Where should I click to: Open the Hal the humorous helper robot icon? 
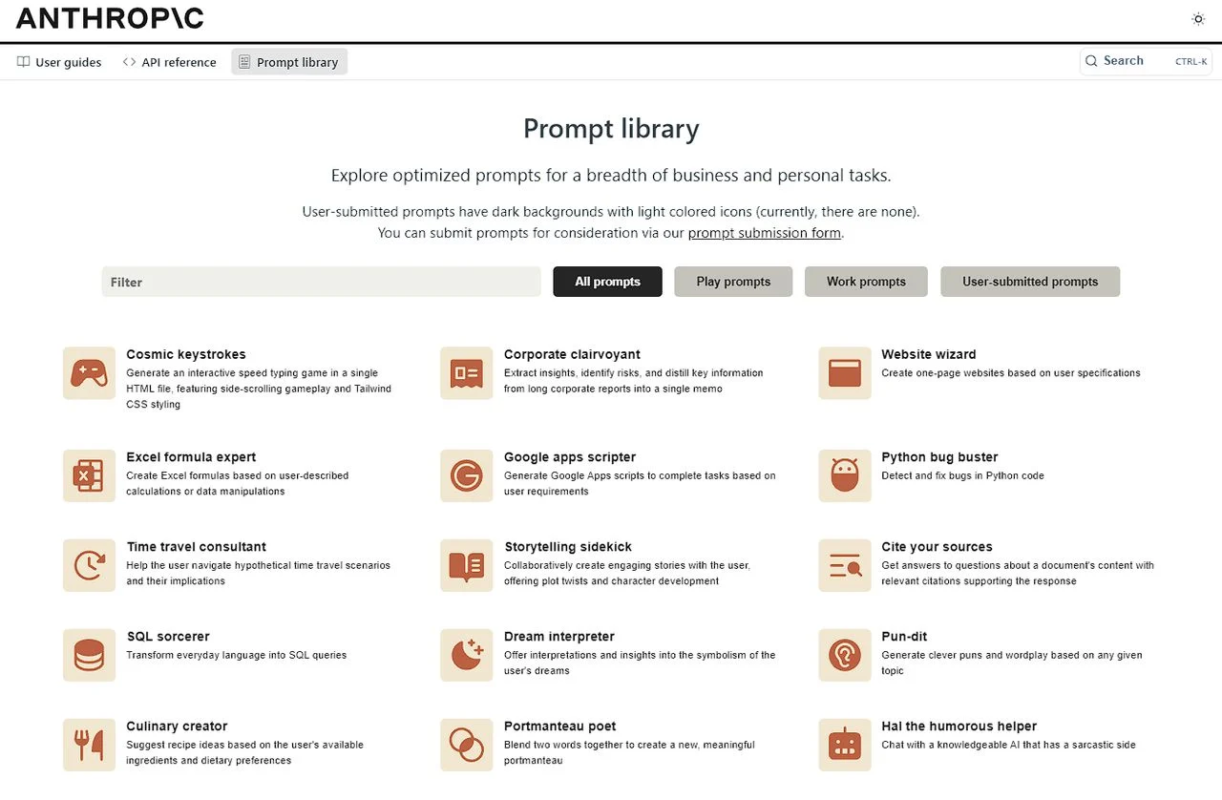pyautogui.click(x=844, y=745)
